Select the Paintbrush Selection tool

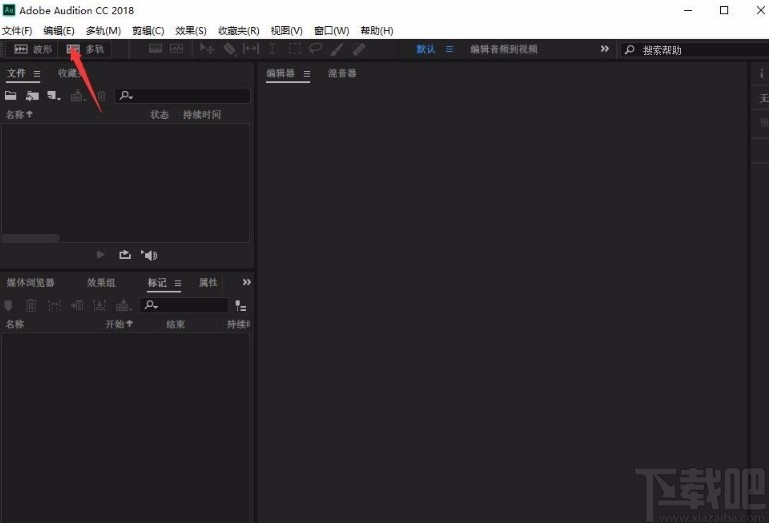[337, 49]
